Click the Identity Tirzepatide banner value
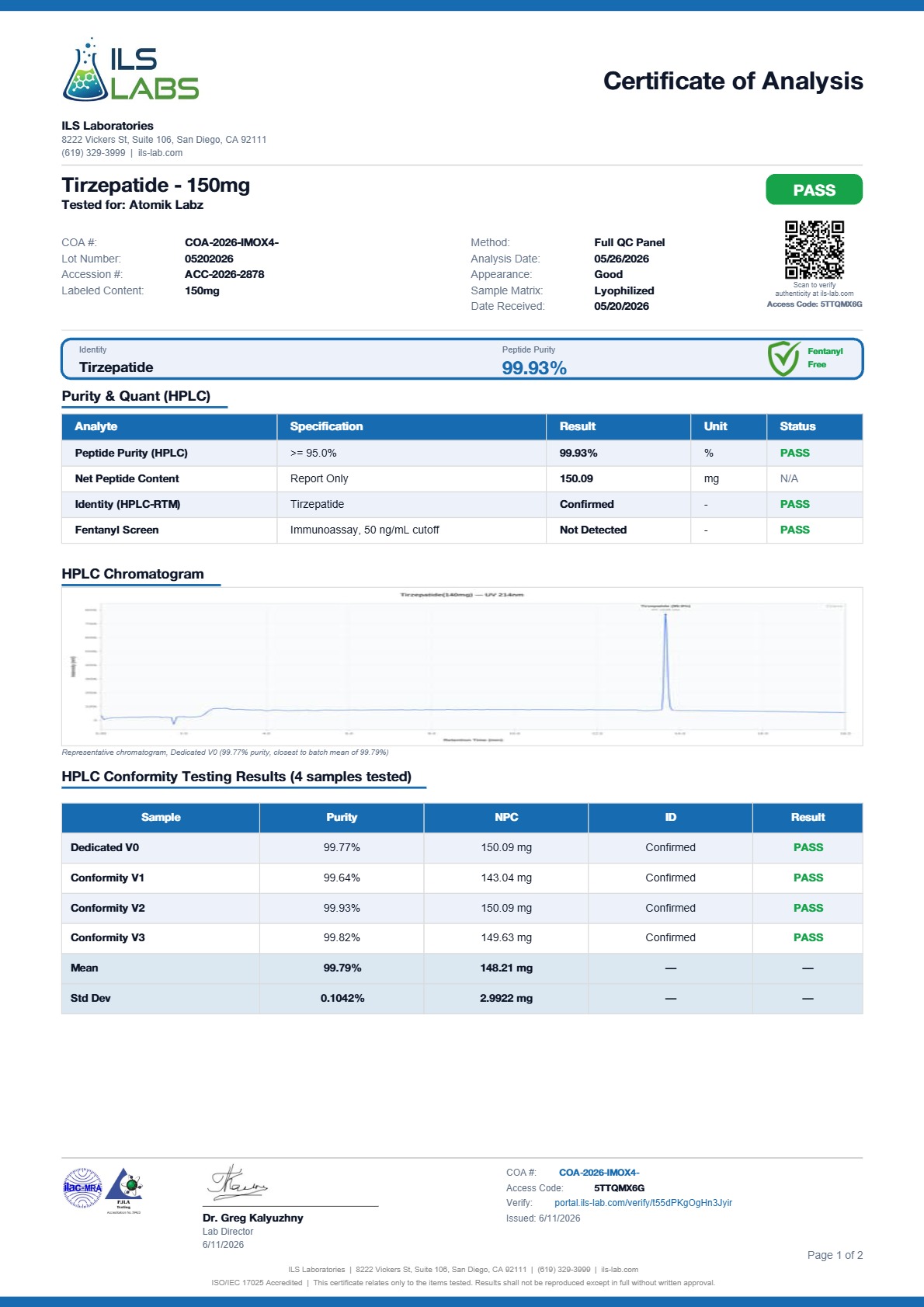Screen dimensions: 924x1307 click(x=116, y=367)
